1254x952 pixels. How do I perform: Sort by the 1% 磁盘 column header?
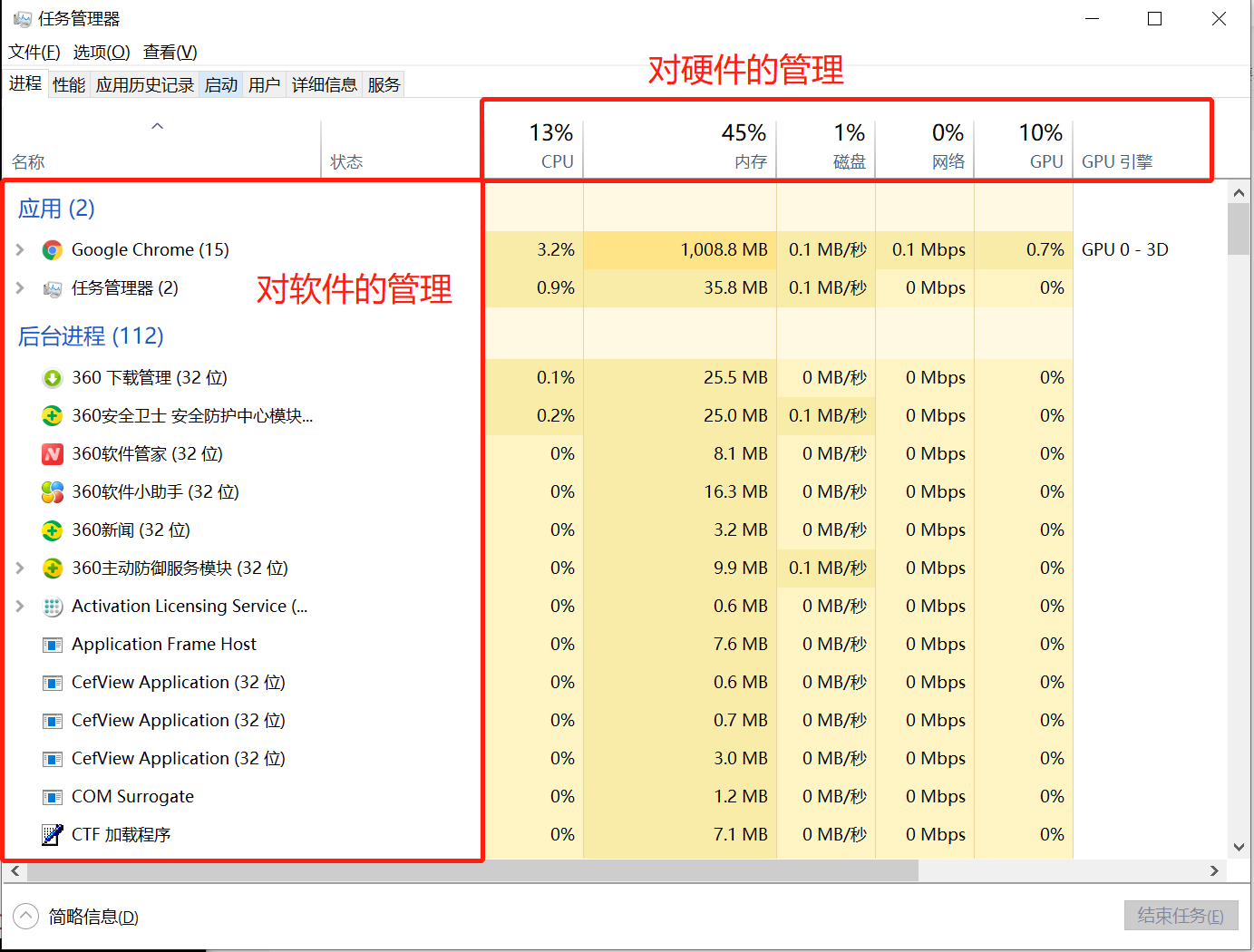click(826, 147)
